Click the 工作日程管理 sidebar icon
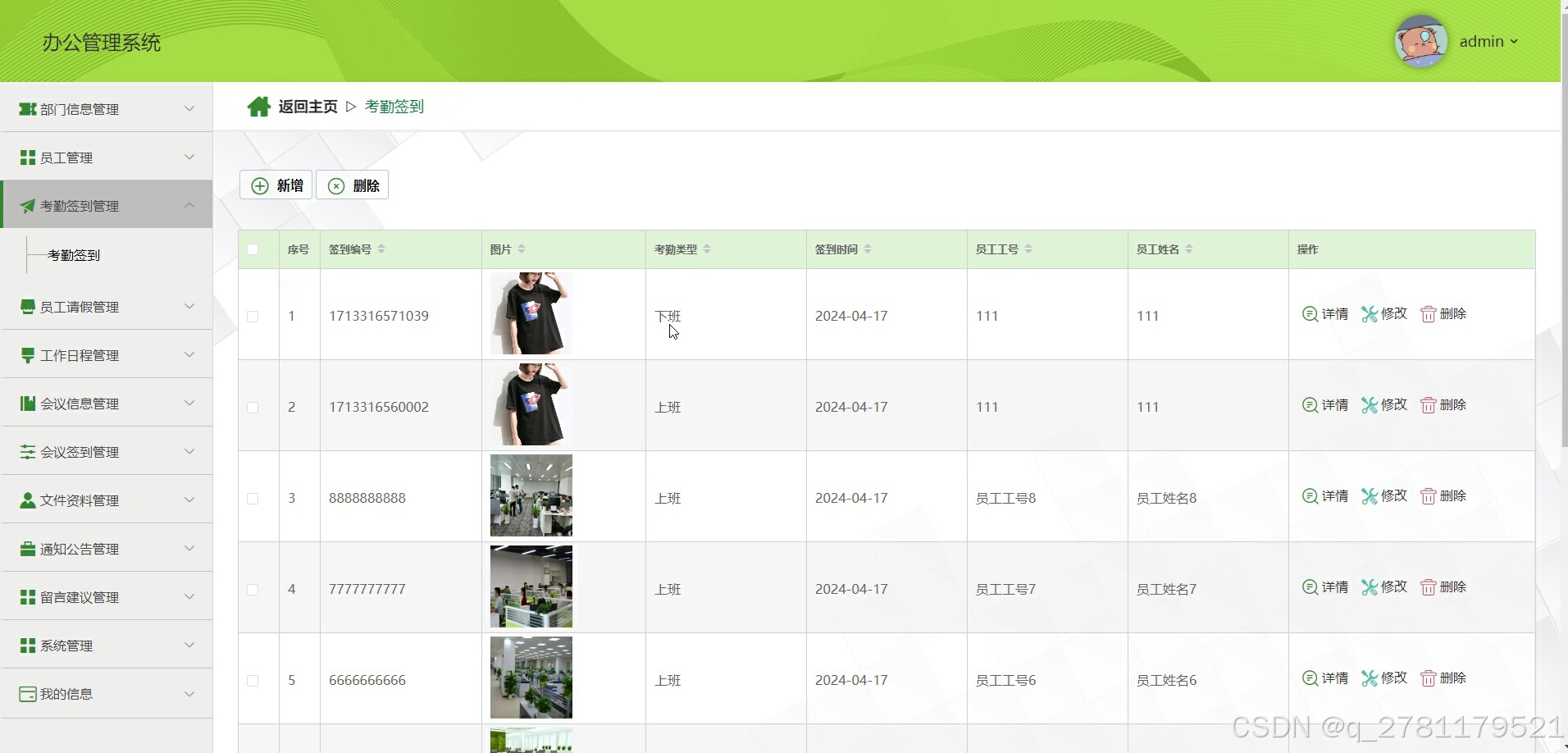Image resolution: width=1568 pixels, height=753 pixels. pyautogui.click(x=28, y=355)
